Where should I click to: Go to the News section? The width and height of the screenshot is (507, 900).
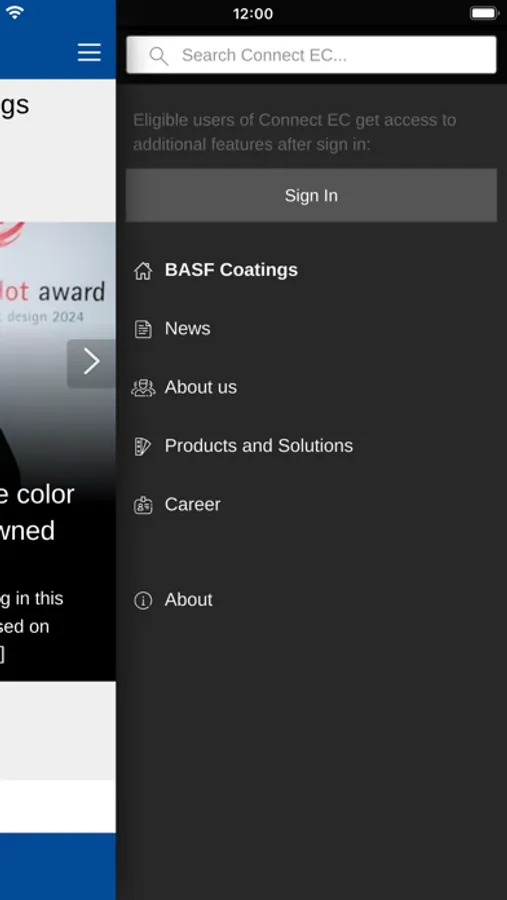click(x=187, y=328)
